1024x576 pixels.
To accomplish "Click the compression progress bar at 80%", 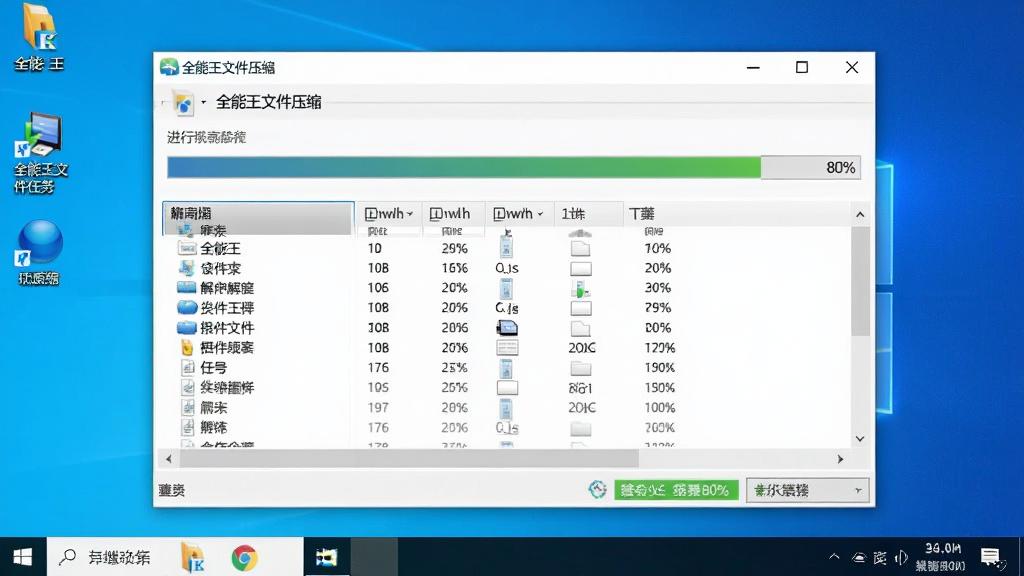I will [513, 168].
